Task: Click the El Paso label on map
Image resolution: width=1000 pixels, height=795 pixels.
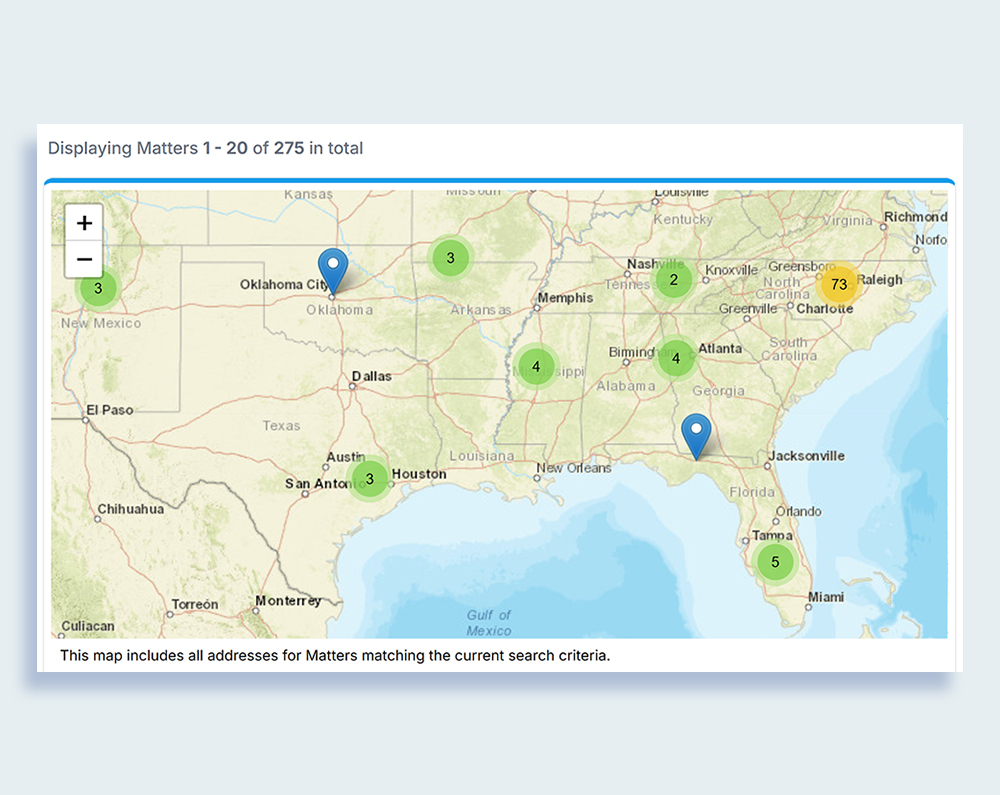Action: tap(109, 410)
